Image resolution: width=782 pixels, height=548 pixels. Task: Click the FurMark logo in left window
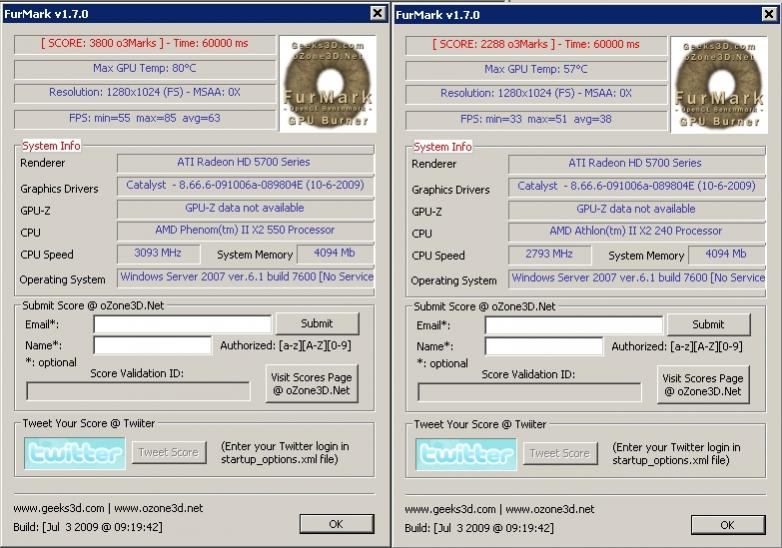point(328,84)
